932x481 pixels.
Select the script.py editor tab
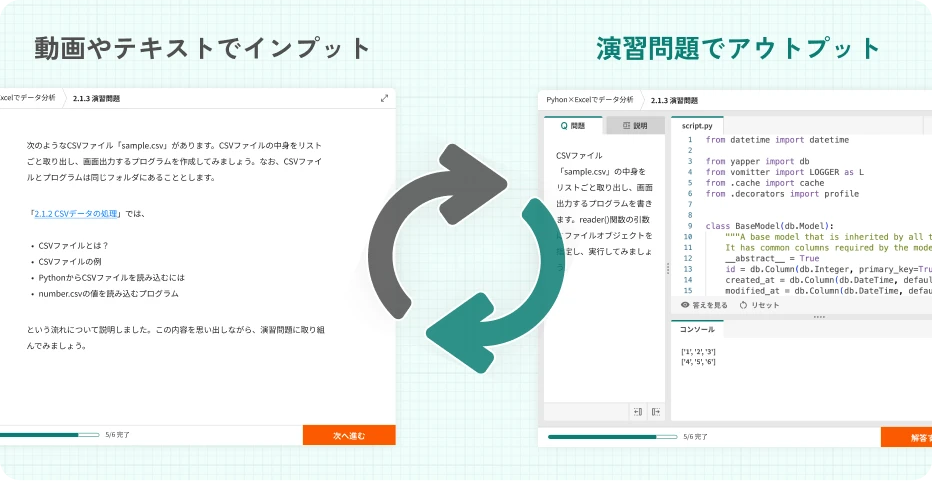(x=697, y=126)
